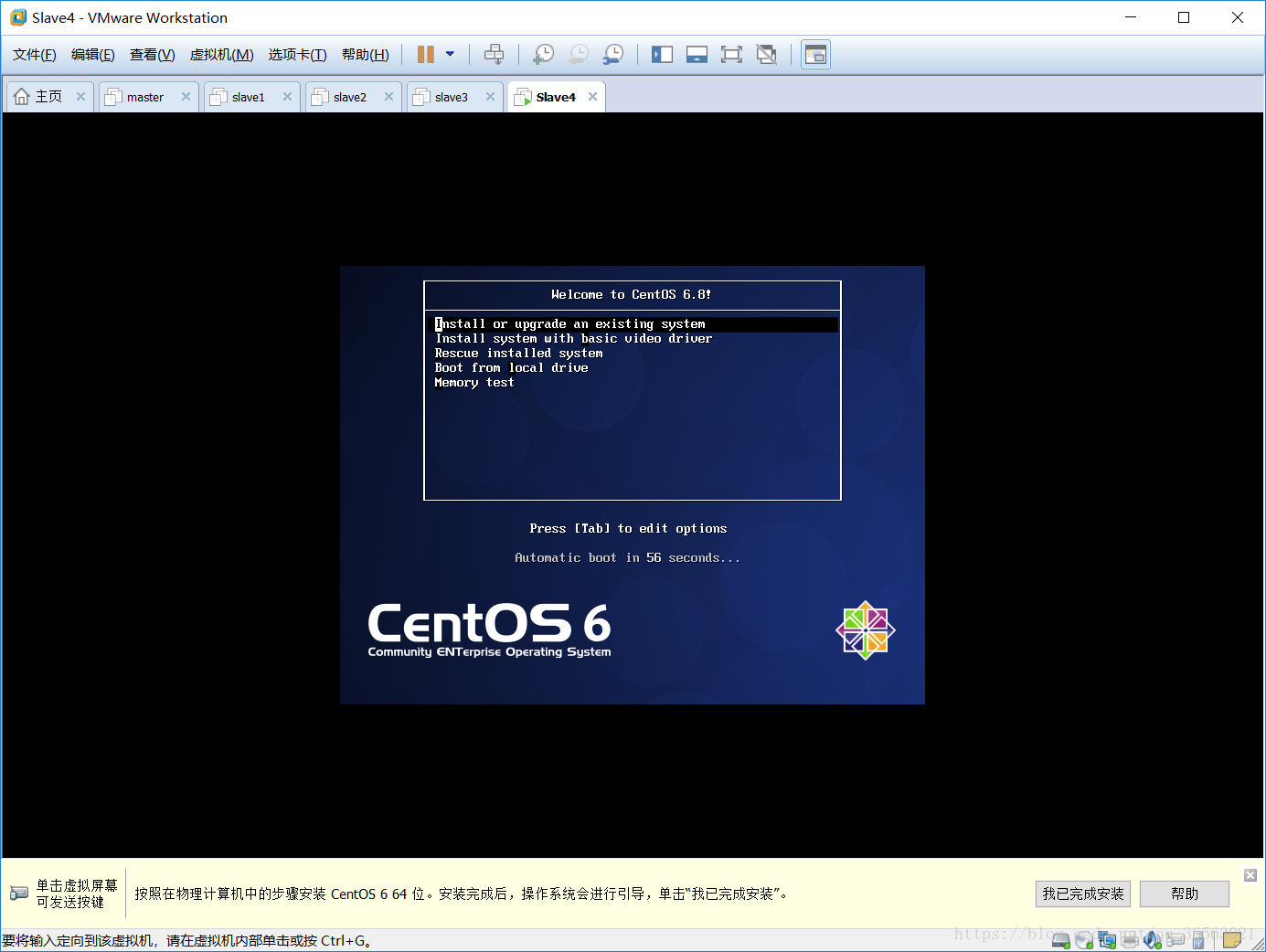The height and width of the screenshot is (952, 1266).
Task: Open the 查看(V) menu
Action: pos(152,55)
